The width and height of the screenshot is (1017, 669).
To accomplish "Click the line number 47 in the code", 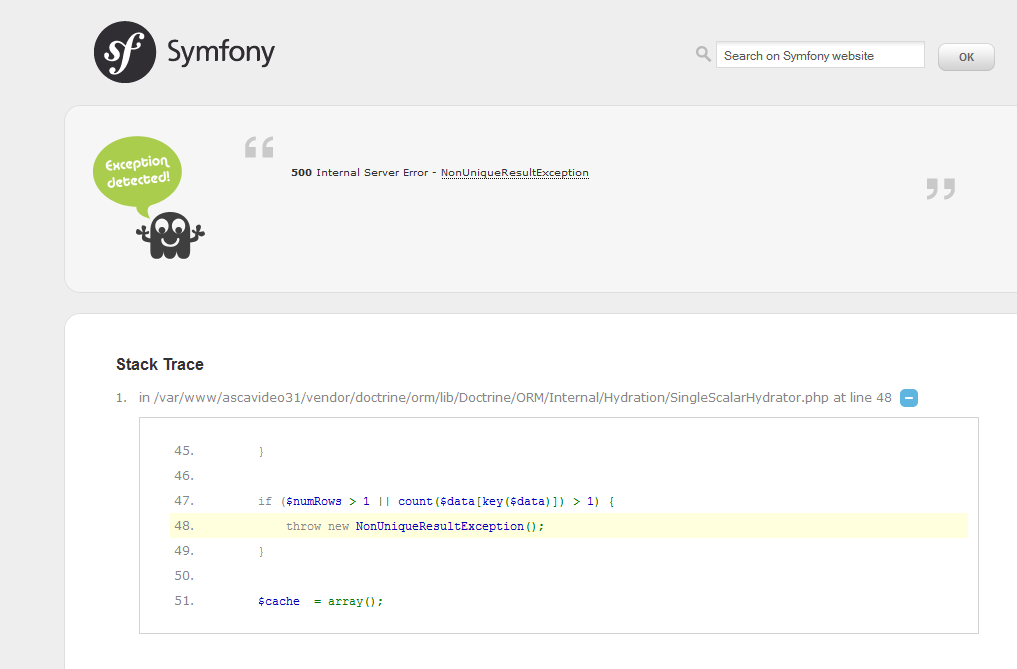I will pyautogui.click(x=183, y=500).
